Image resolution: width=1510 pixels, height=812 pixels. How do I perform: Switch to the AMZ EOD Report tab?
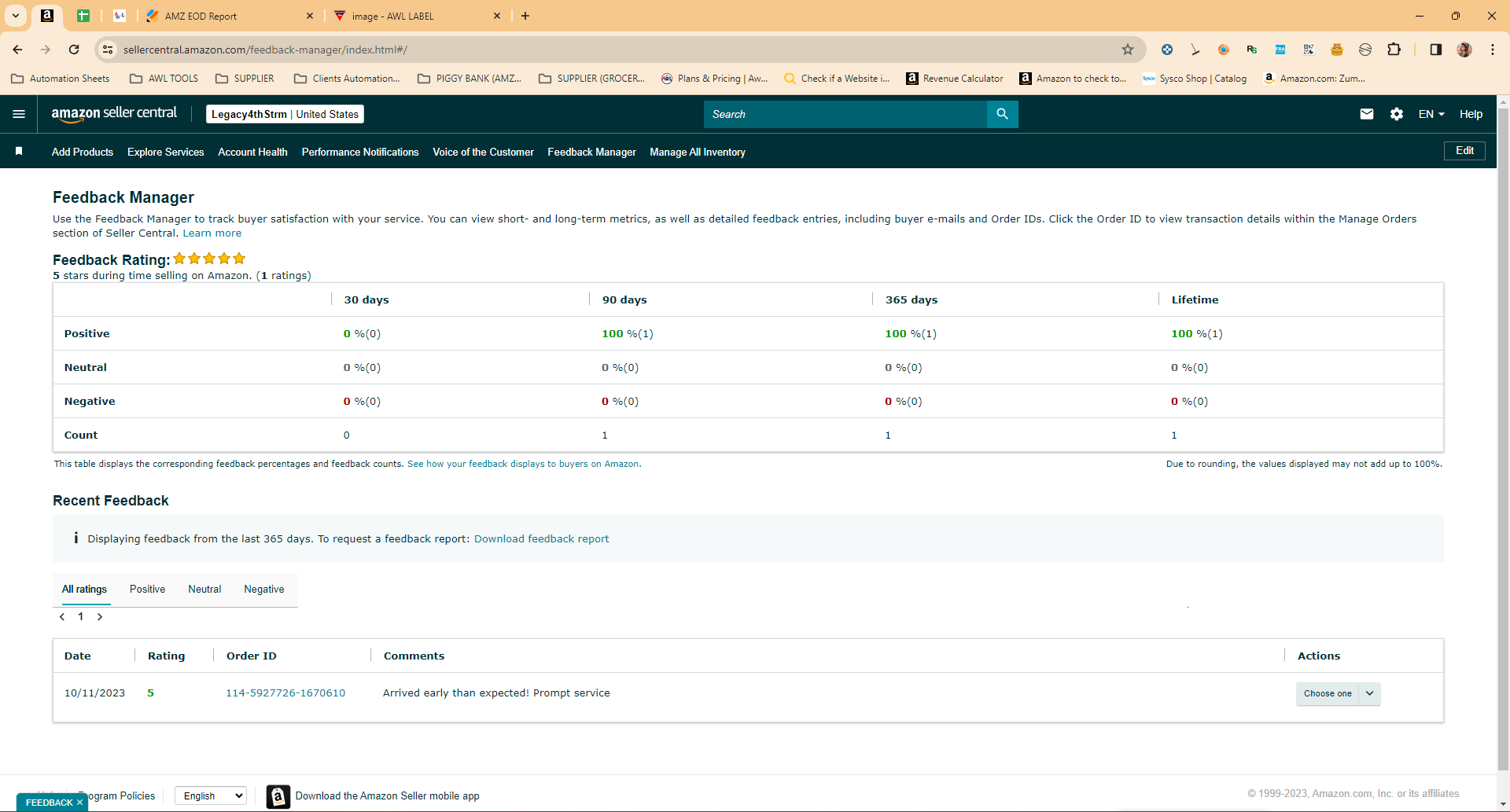[228, 16]
